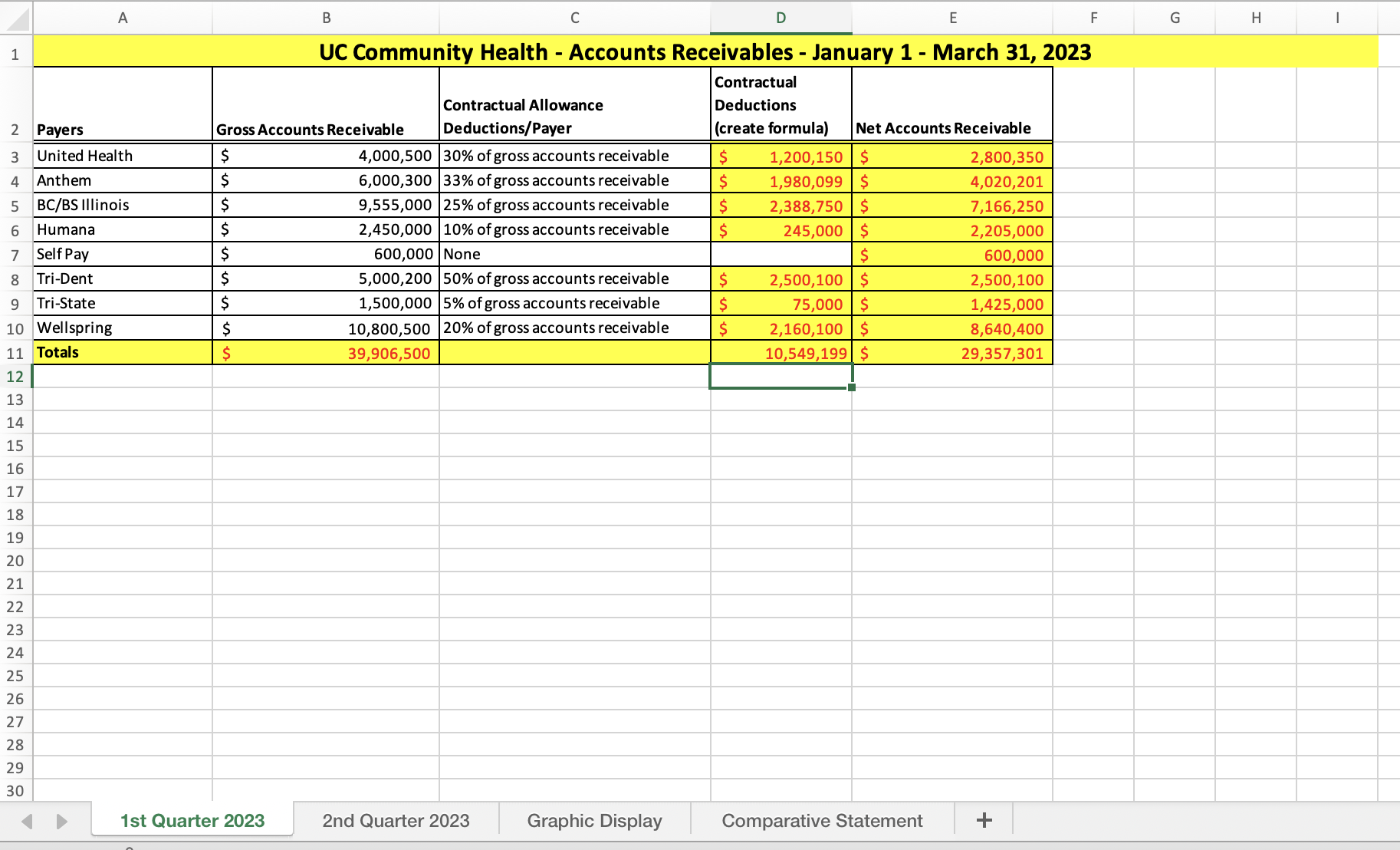This screenshot has height=850, width=1400.
Task: Select row 11 by its row header
Action: 15,352
